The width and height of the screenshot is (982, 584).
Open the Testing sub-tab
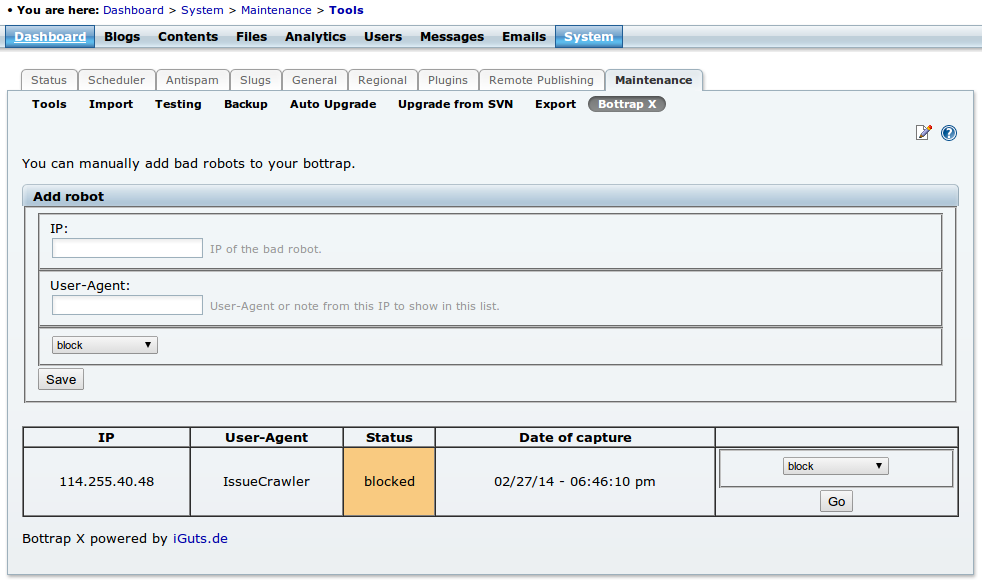[x=178, y=105]
